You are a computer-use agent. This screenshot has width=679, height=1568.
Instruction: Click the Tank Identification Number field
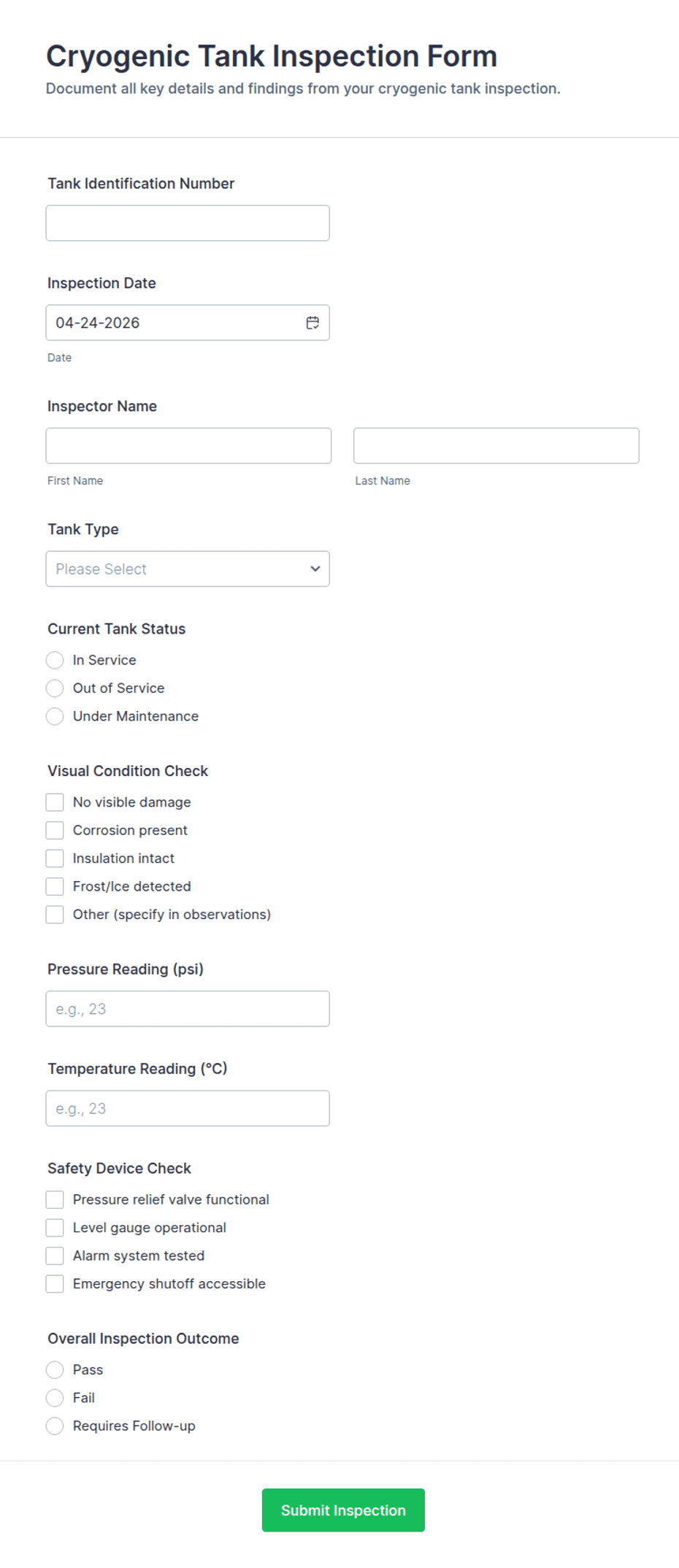[187, 223]
